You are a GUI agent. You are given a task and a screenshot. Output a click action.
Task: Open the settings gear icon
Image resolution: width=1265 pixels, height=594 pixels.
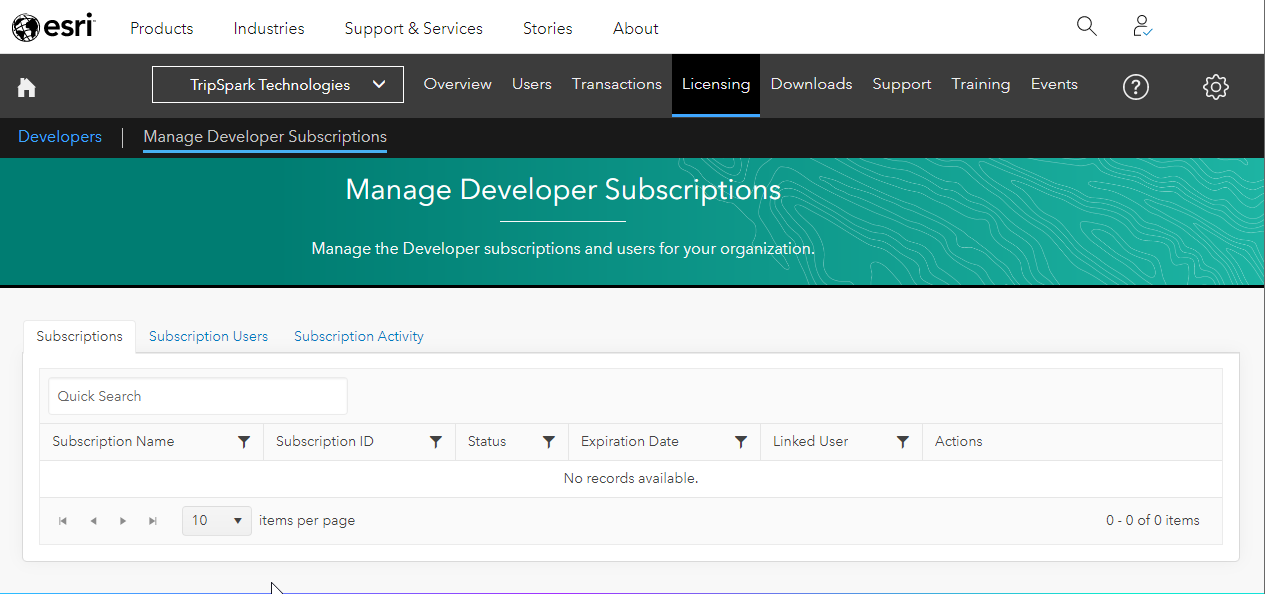(x=1216, y=87)
